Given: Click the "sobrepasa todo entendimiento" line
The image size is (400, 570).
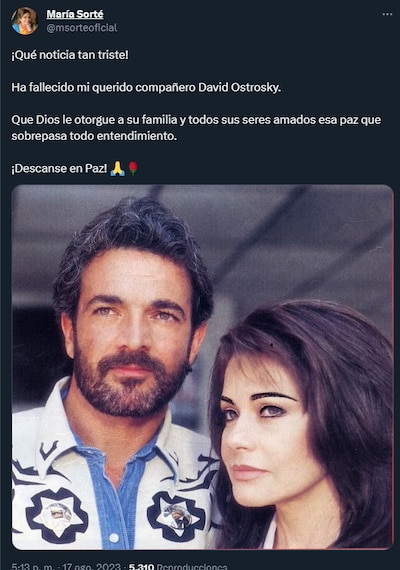Looking at the screenshot, I should (94, 136).
